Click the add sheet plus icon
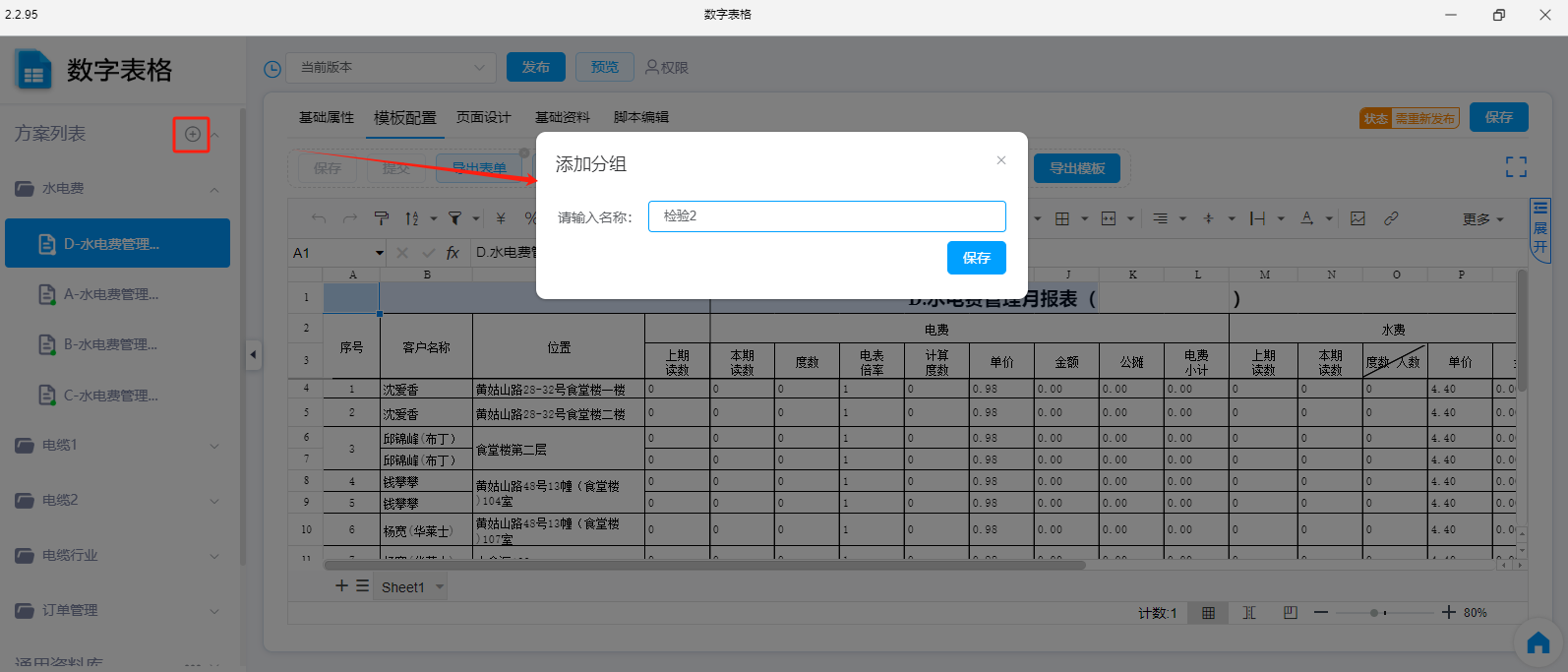This screenshot has height=672, width=1568. pos(341,585)
